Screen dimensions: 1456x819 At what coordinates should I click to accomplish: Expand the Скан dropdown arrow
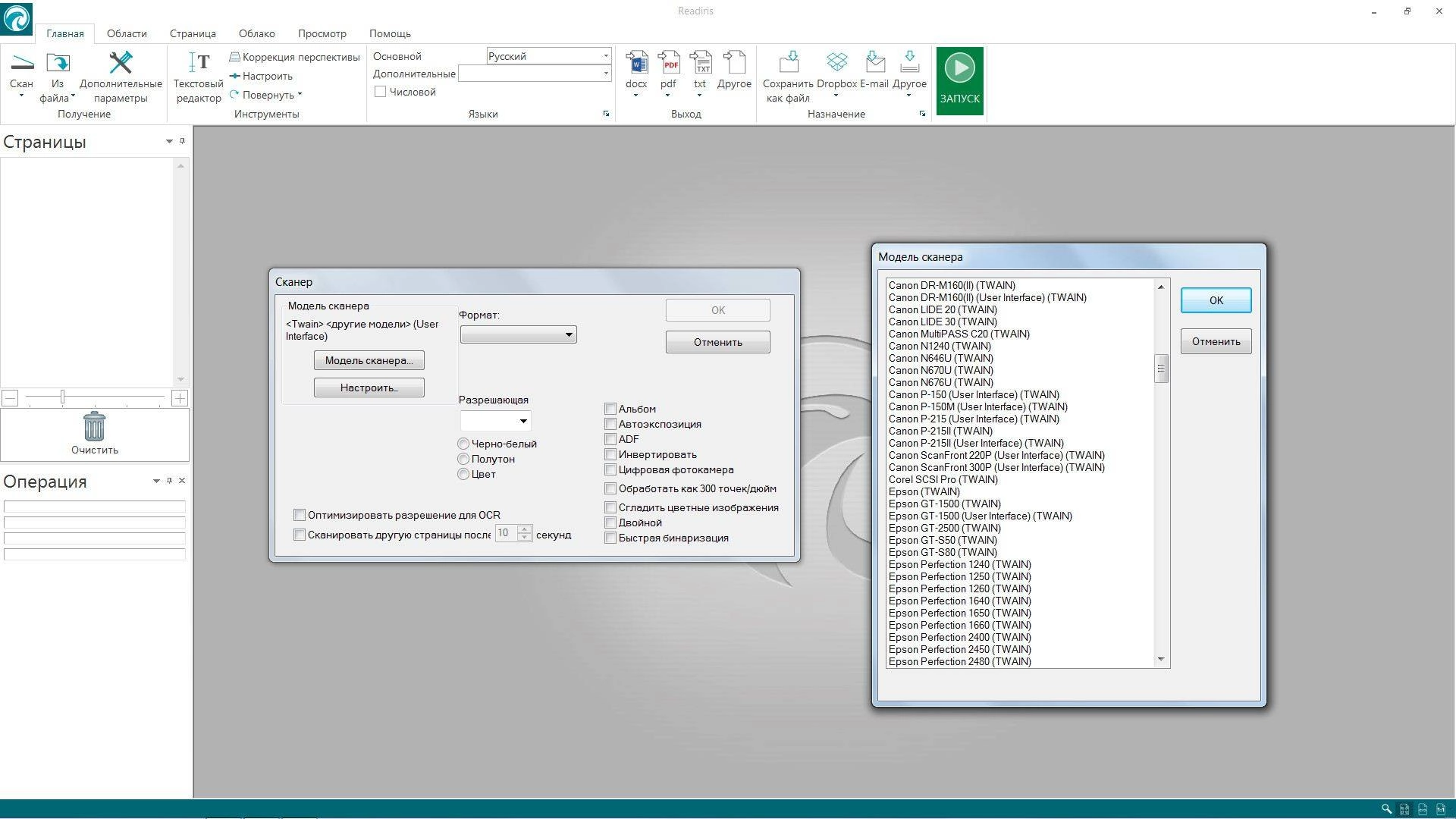click(21, 96)
